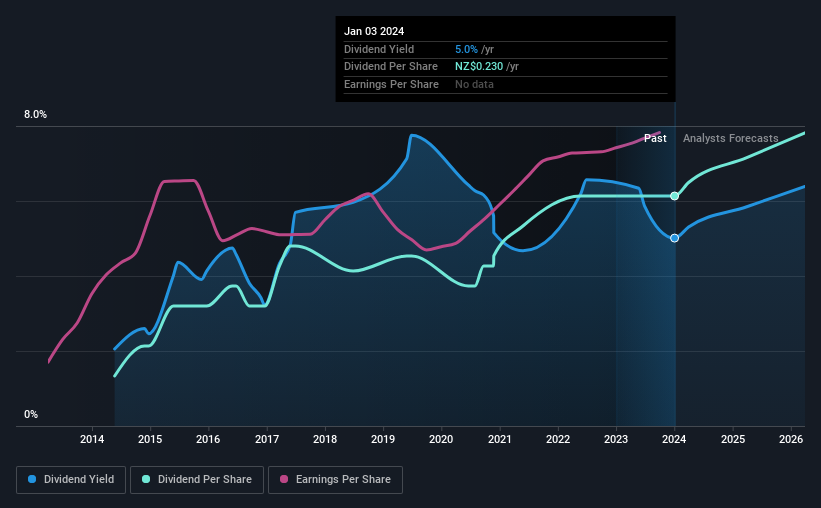Click the 2024 x-axis label
Image resolution: width=821 pixels, height=508 pixels.
(674, 439)
